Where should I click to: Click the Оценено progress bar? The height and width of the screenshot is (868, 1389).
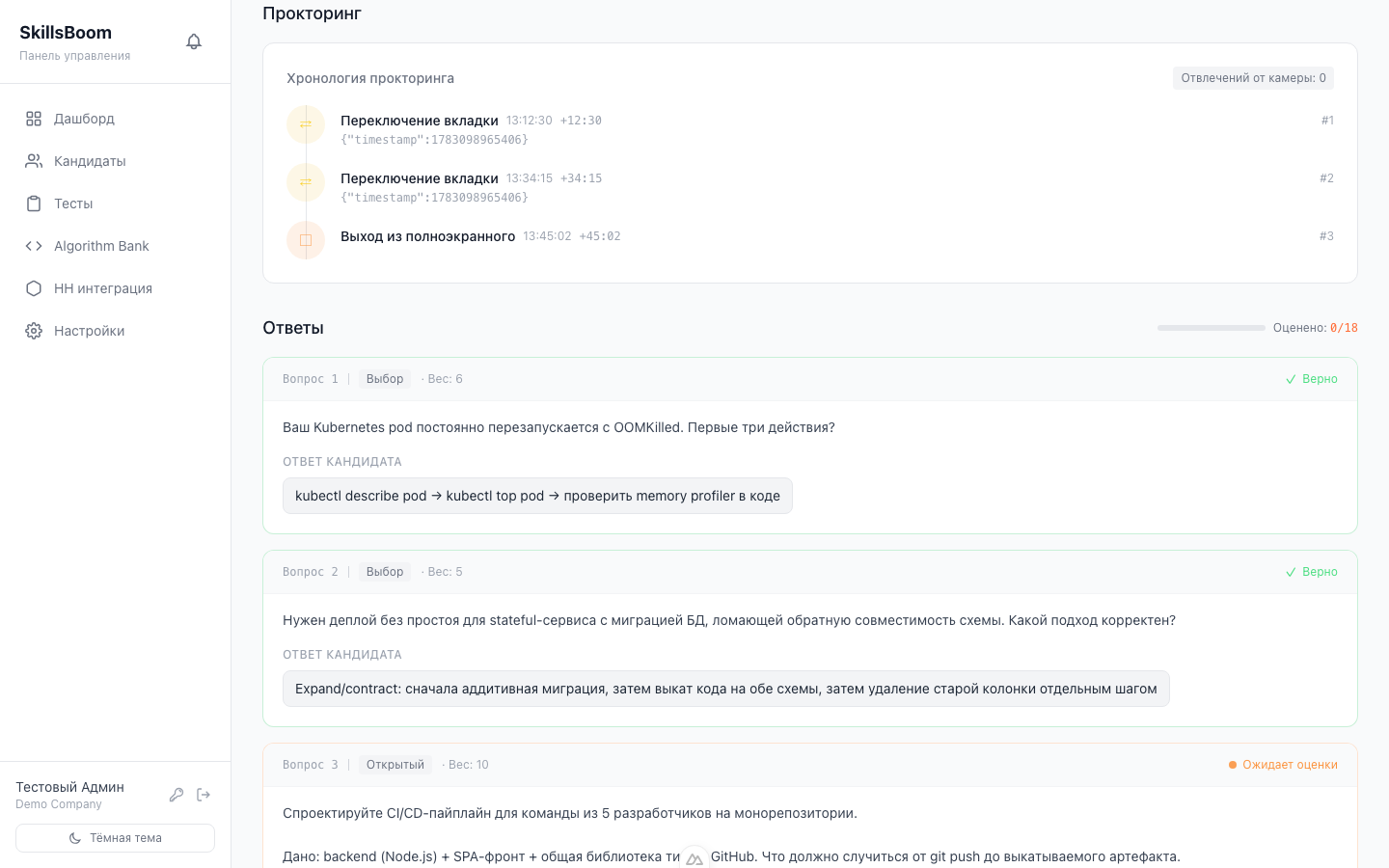(x=1212, y=328)
